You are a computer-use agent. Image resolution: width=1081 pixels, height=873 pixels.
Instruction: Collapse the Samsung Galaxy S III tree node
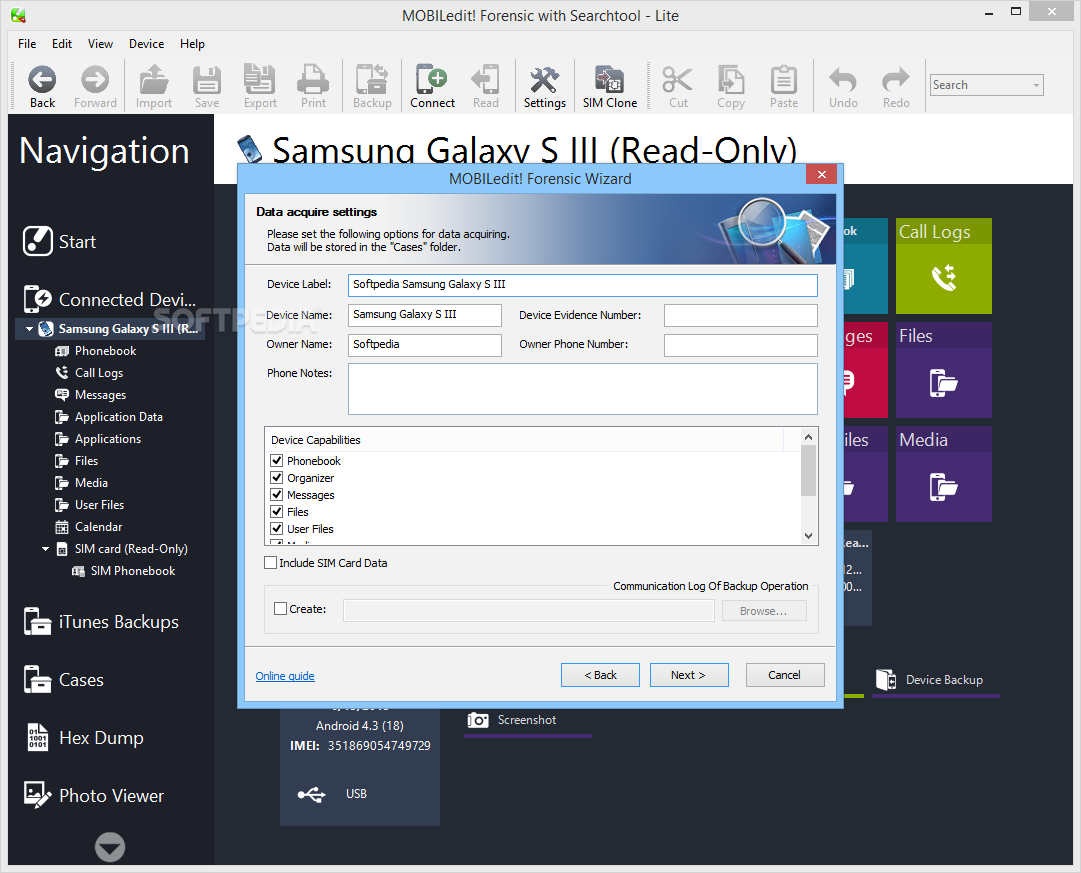click(x=30, y=329)
